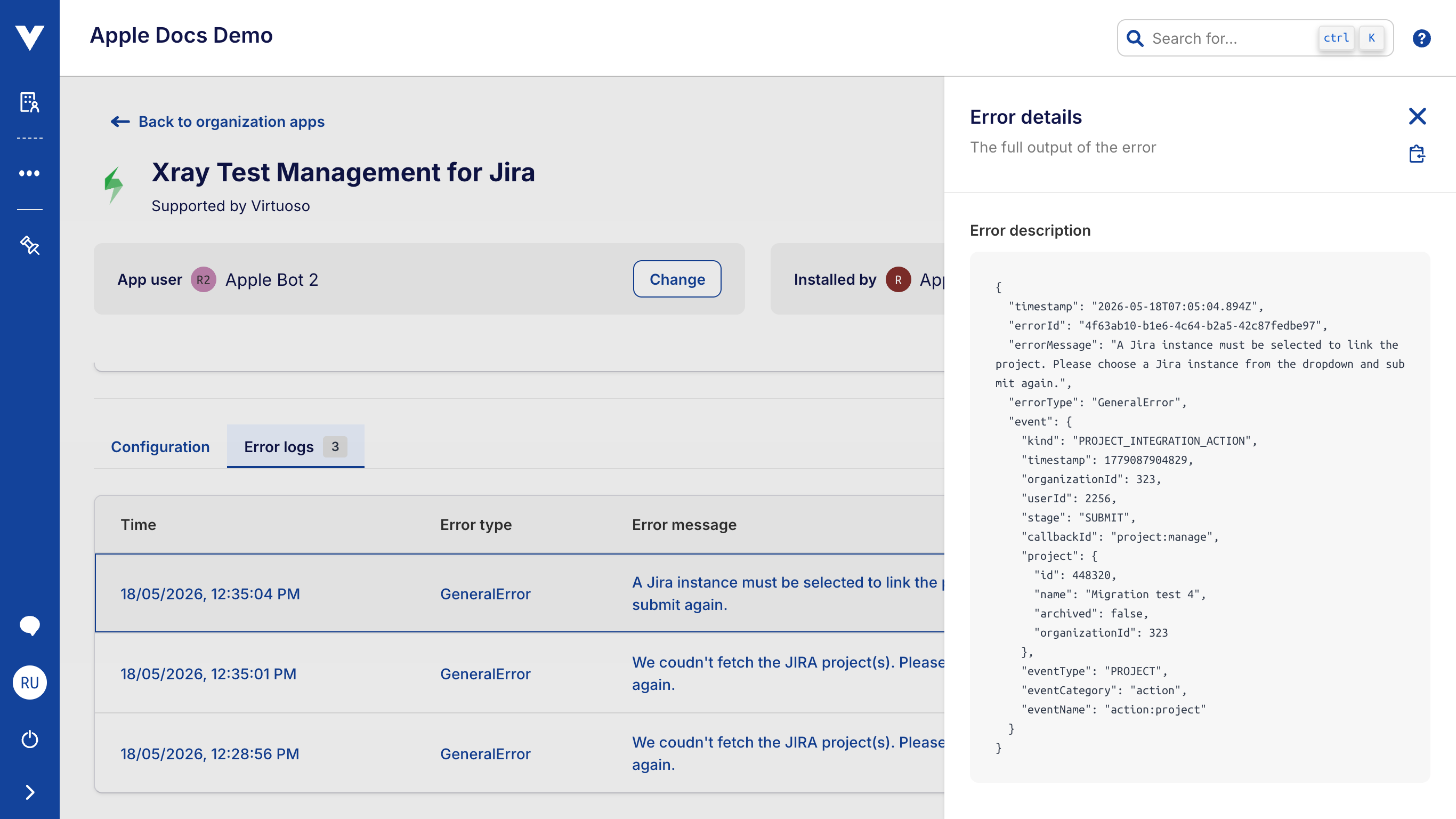Screen dimensions: 1456x819
Task: Click the 12:28:56 'coudn't fetch the JIRA' message
Action: pos(788,753)
